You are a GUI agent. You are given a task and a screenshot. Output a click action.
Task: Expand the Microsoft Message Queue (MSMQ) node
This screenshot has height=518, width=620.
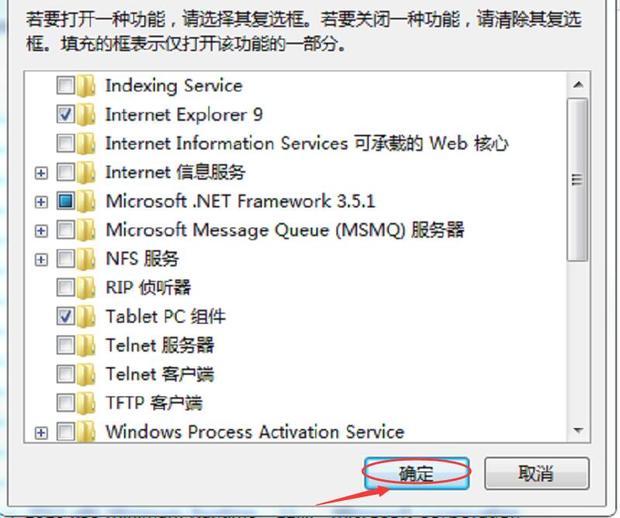tap(41, 231)
